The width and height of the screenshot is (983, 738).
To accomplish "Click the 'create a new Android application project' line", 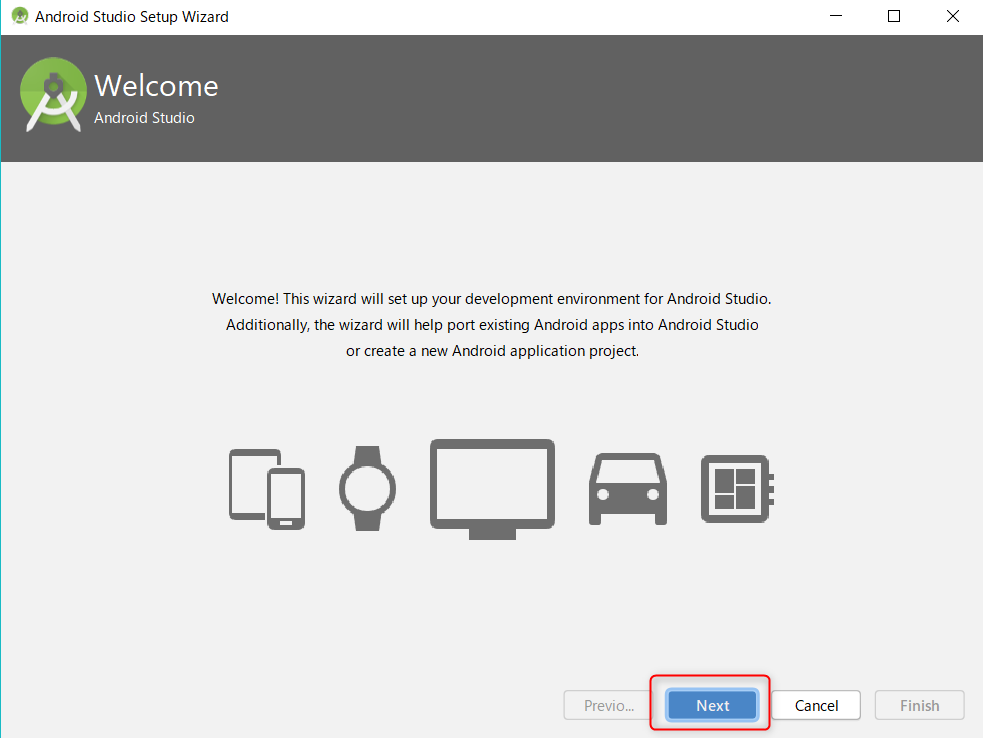I will [492, 351].
